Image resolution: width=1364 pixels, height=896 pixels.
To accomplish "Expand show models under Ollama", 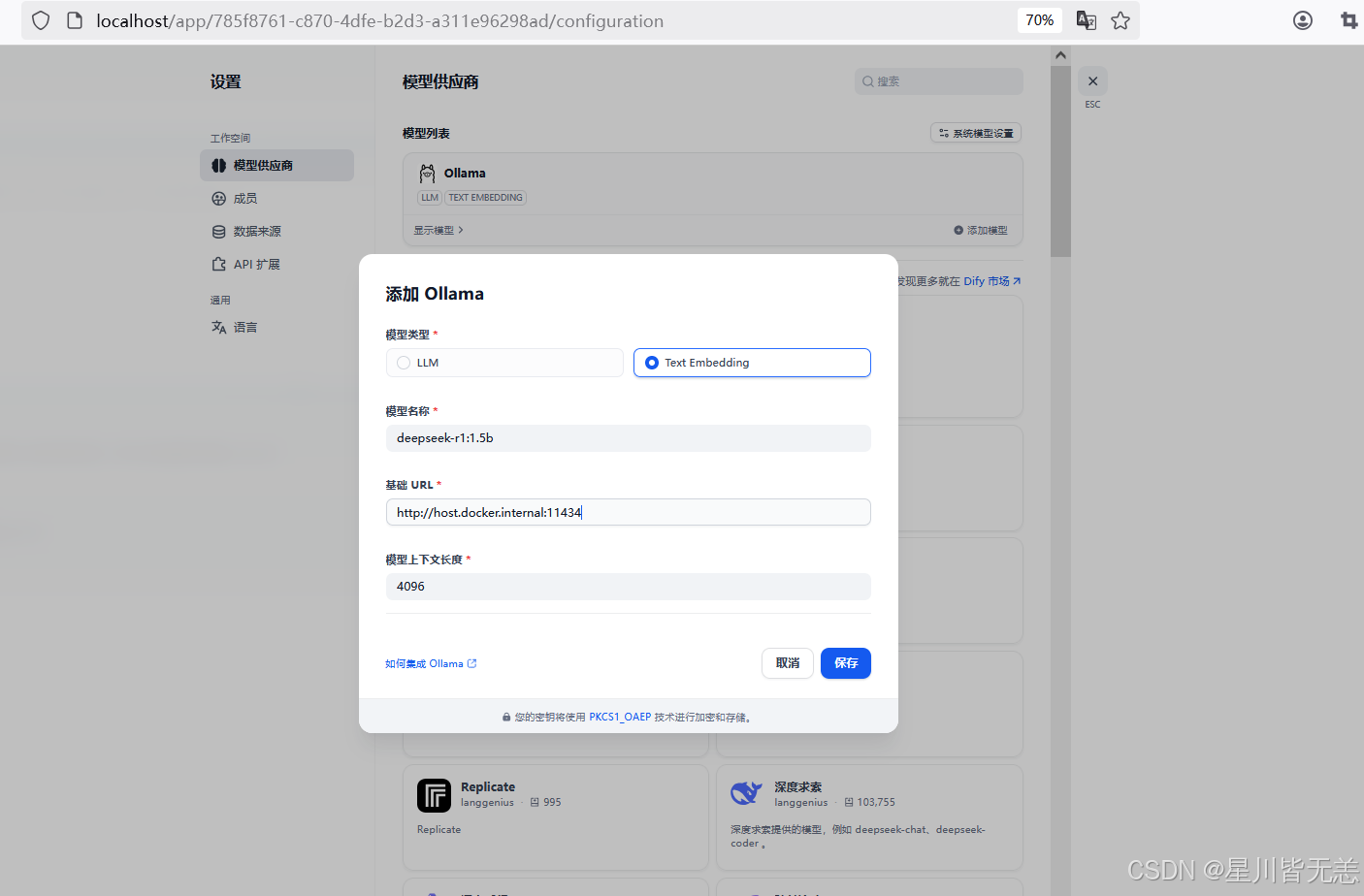I will (438, 231).
